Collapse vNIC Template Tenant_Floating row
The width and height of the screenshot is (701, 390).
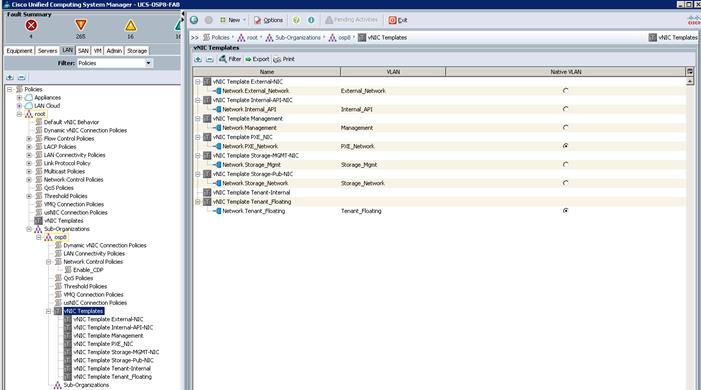[198, 202]
